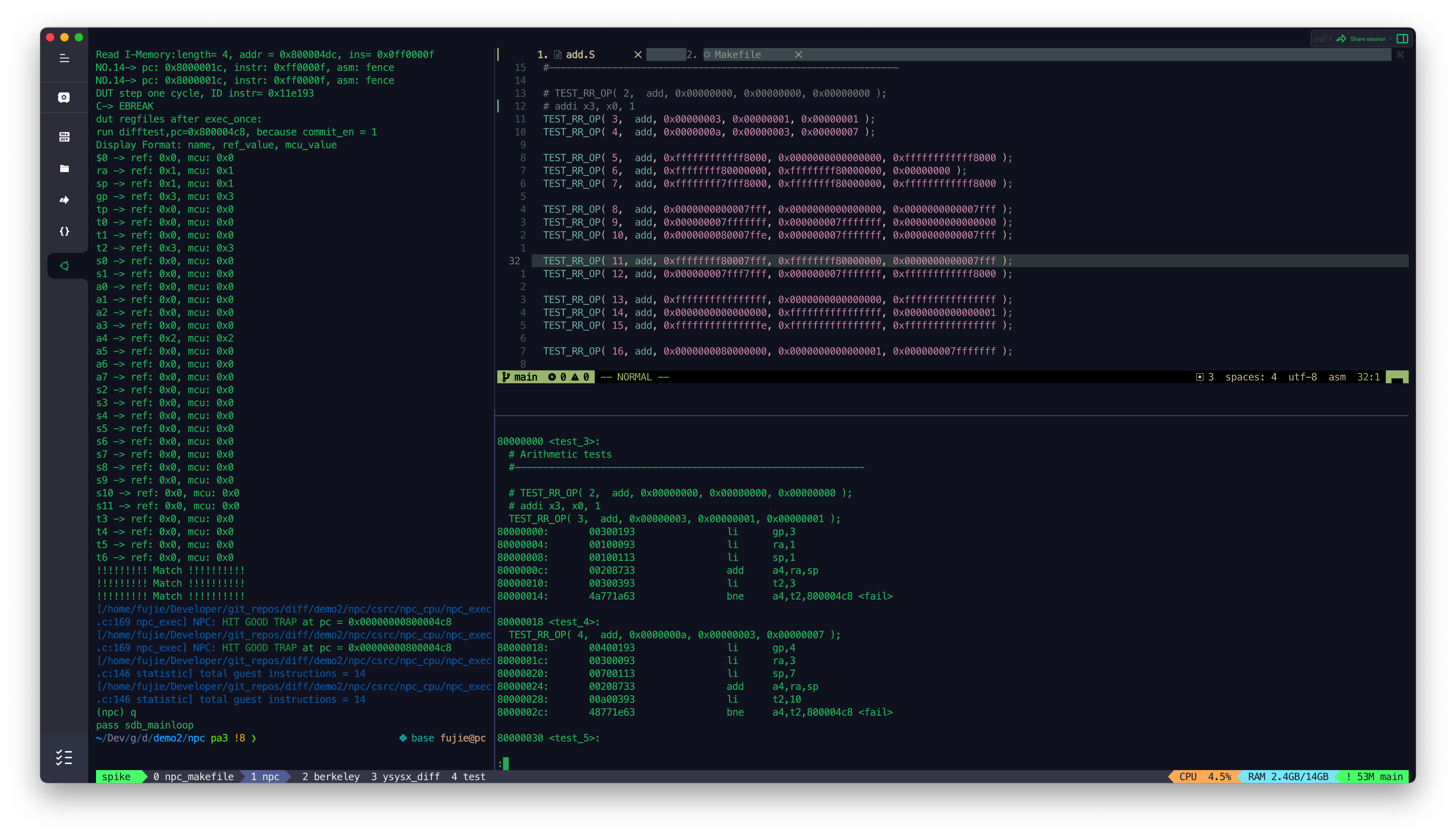Click the NORMAL mode indicator
This screenshot has height=836, width=1456.
[634, 377]
